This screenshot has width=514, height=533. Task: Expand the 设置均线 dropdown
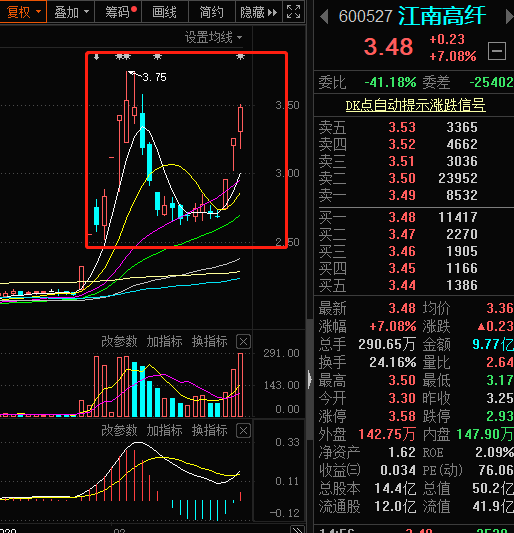213,37
